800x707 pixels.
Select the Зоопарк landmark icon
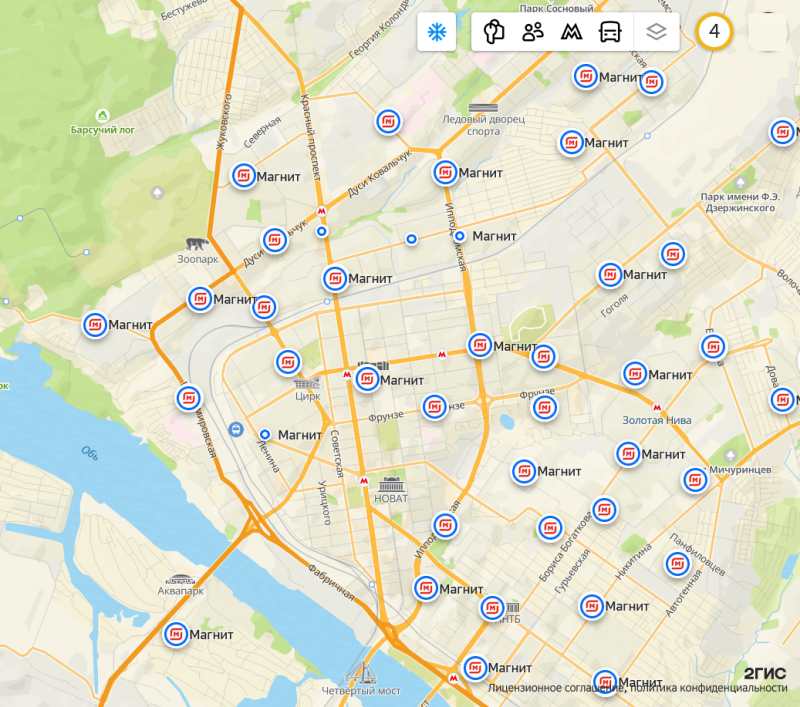[x=197, y=244]
